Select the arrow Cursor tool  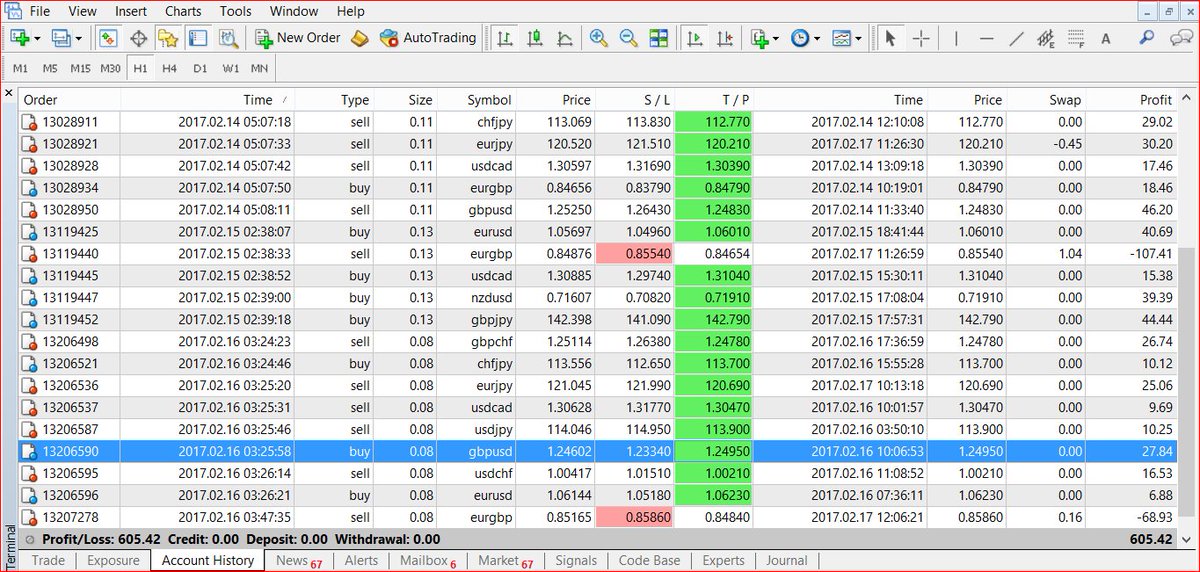(x=890, y=38)
